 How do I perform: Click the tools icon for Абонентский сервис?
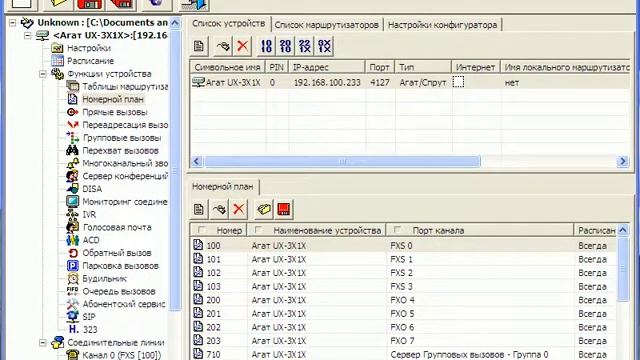click(72, 304)
